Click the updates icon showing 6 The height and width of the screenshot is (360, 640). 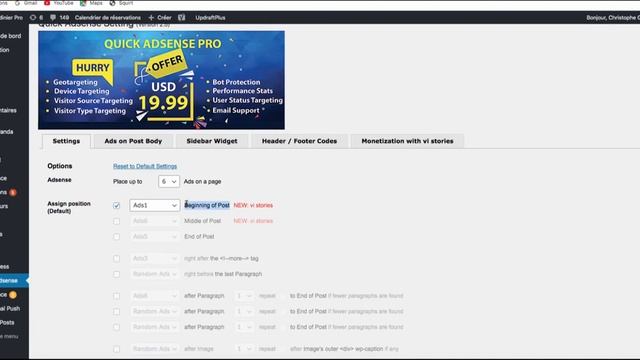coord(36,18)
